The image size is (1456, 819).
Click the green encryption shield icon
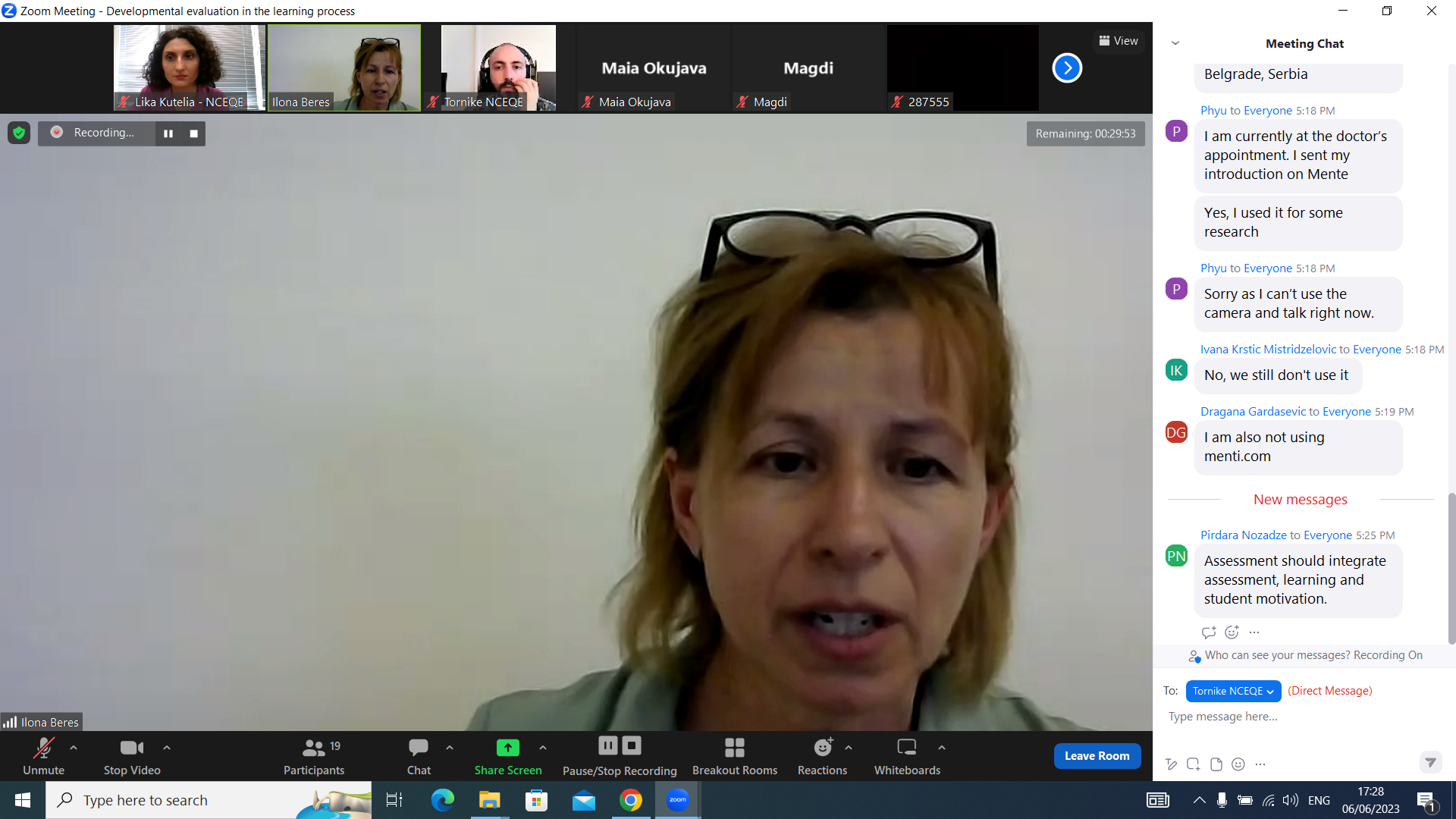(x=19, y=133)
